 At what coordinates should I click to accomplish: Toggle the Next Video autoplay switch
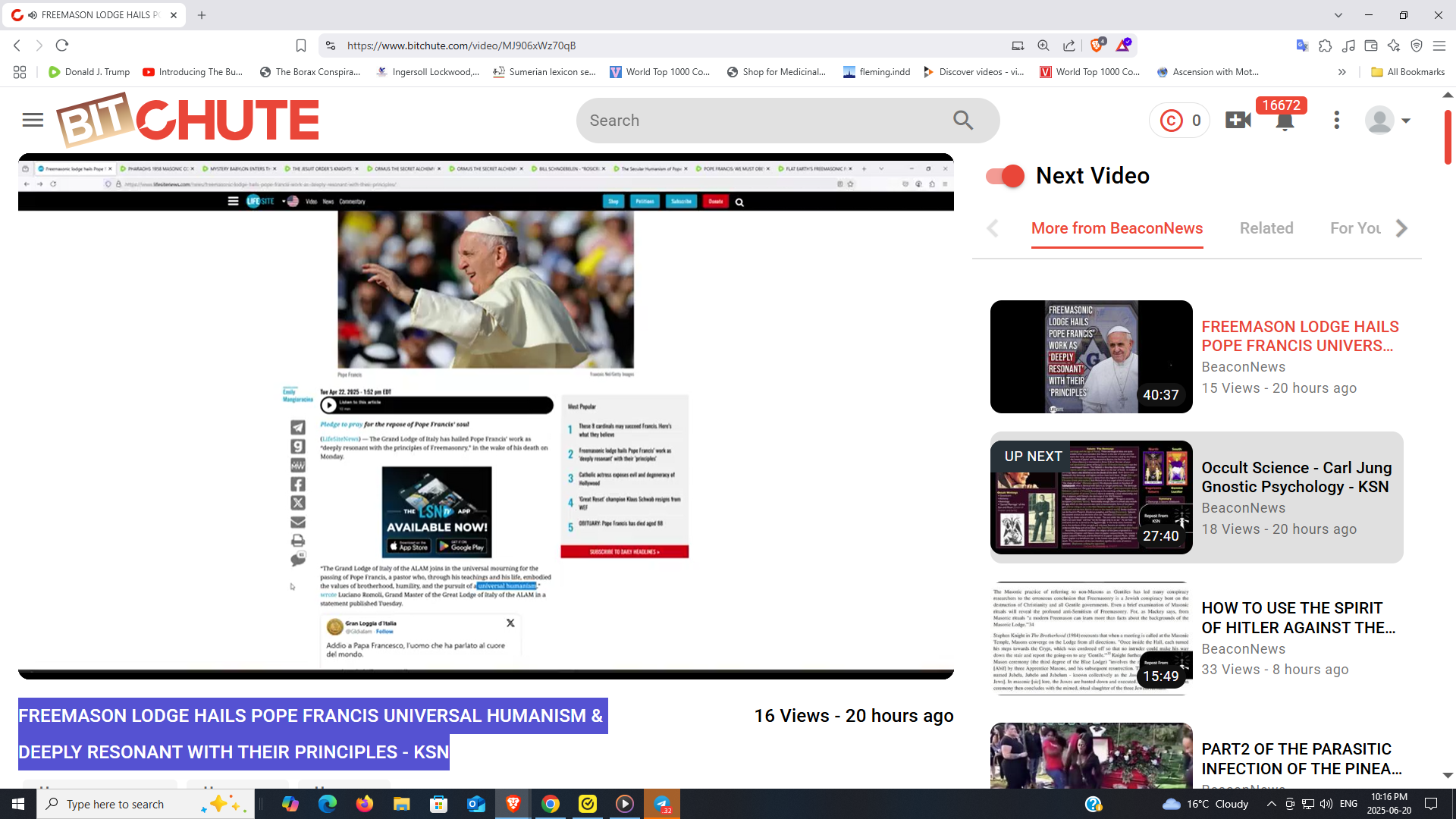(x=1005, y=176)
